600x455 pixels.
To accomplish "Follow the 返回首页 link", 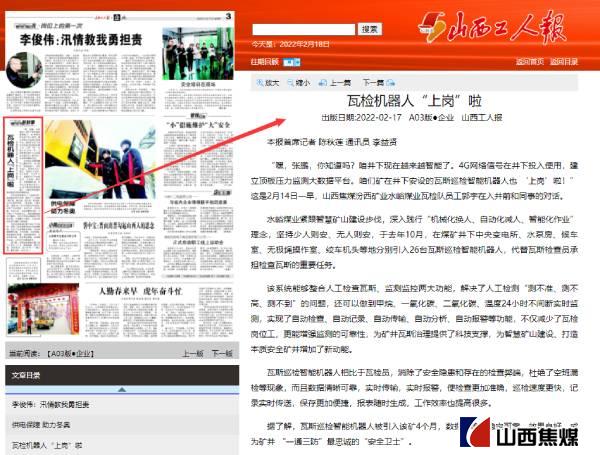I will 529,62.
